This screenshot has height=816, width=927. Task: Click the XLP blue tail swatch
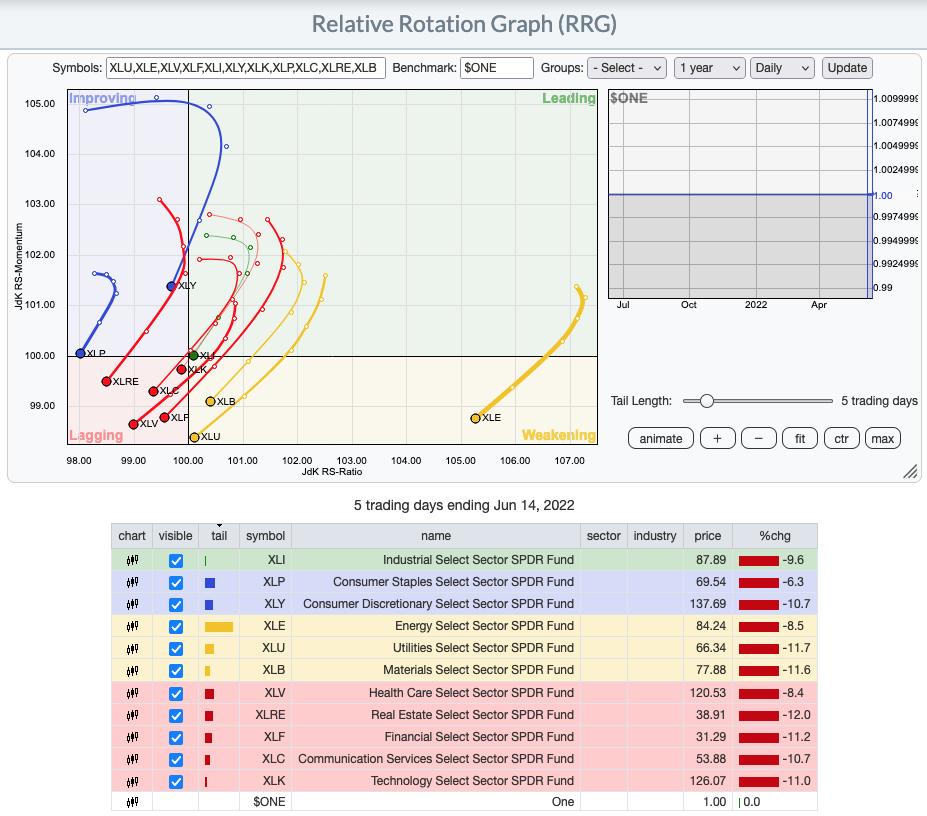[x=210, y=583]
